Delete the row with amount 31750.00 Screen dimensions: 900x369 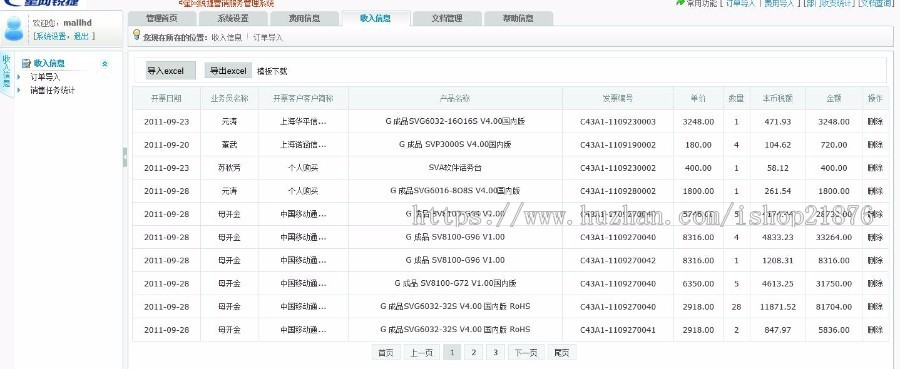[875, 283]
